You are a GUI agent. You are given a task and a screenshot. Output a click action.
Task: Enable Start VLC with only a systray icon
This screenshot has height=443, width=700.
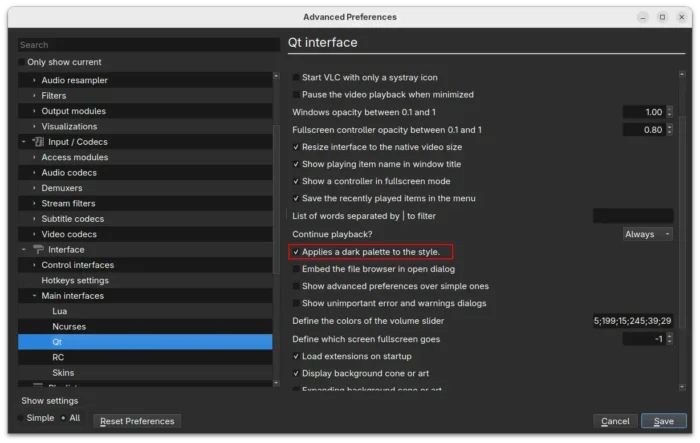tap(296, 78)
